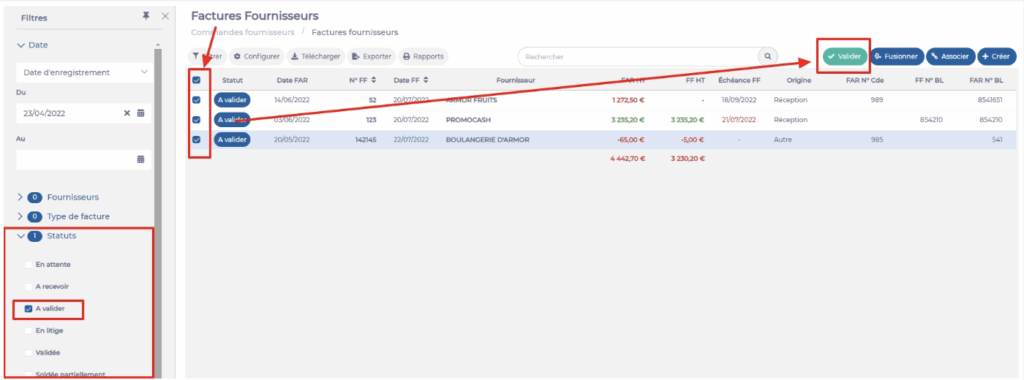Collapse the Statuts filter section
1024x380 pixels.
click(x=20, y=236)
